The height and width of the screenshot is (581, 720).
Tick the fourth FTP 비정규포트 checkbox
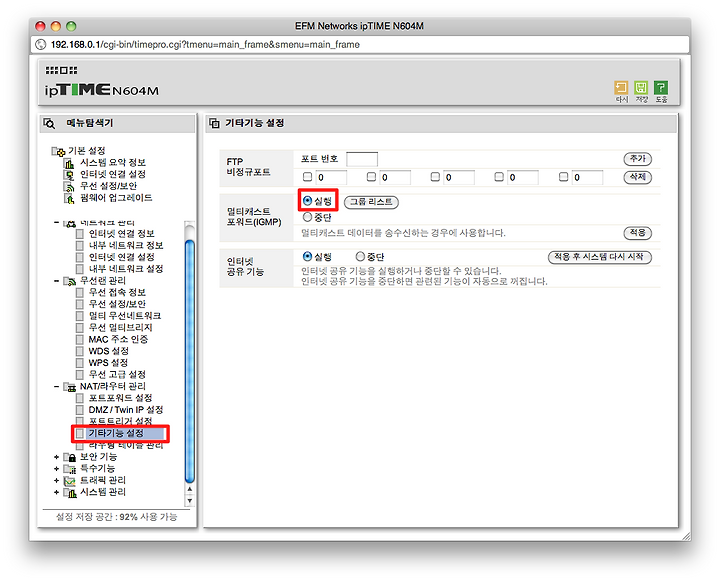click(x=499, y=177)
